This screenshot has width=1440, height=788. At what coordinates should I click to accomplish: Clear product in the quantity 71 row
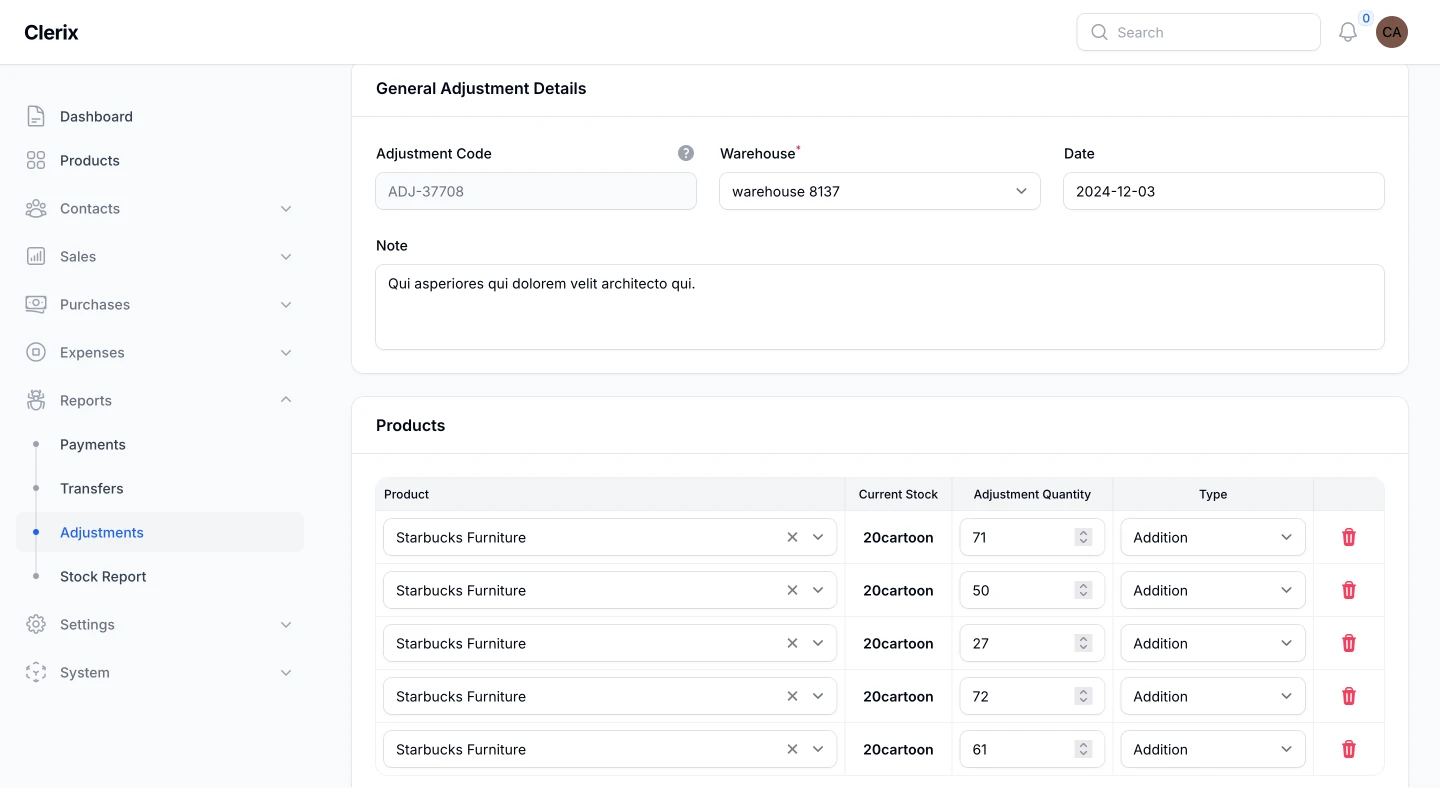(x=792, y=537)
